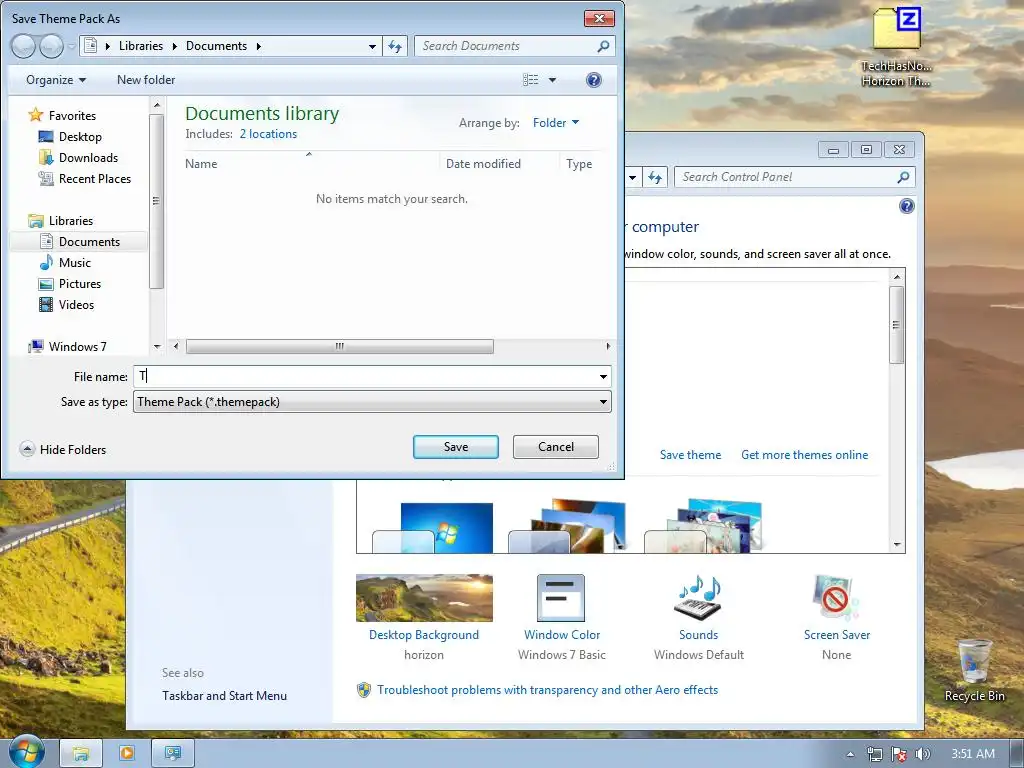The height and width of the screenshot is (768, 1024).
Task: Open the Videos library
Action: (76, 304)
